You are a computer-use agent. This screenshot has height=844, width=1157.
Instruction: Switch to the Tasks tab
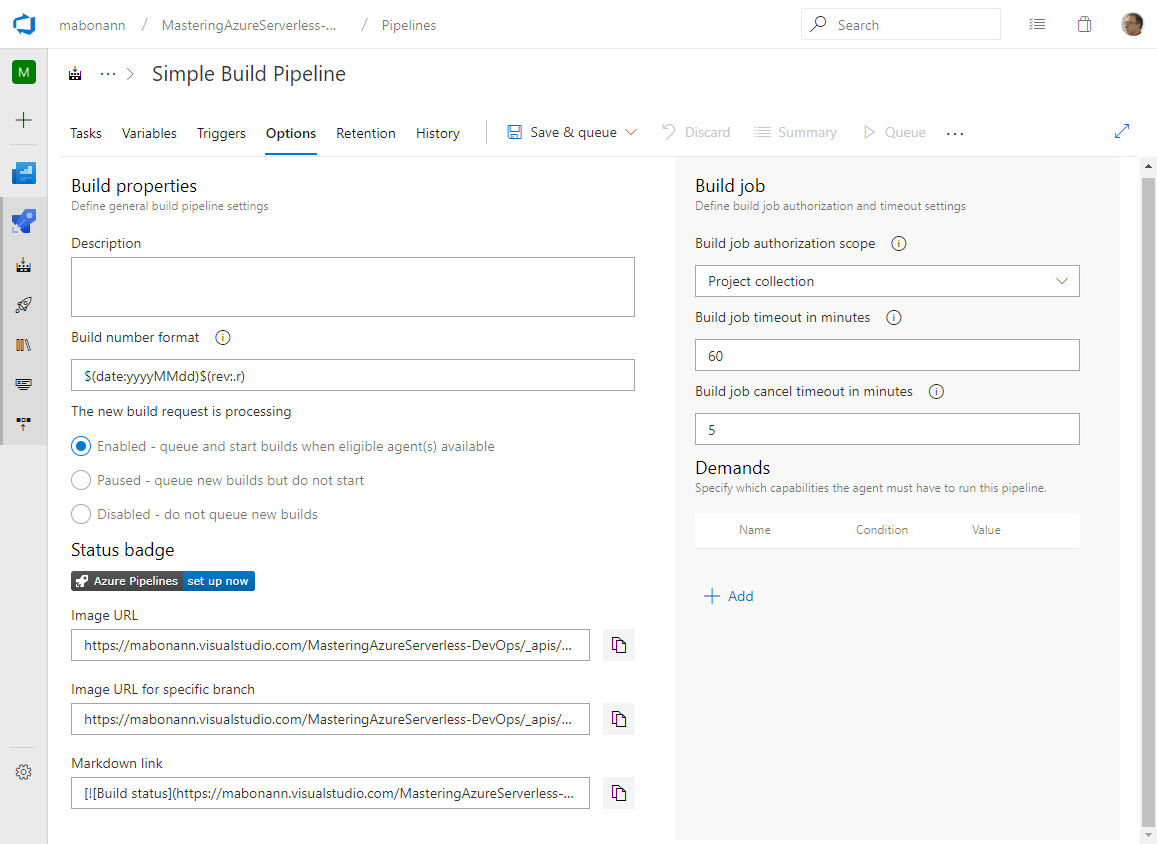(x=86, y=133)
